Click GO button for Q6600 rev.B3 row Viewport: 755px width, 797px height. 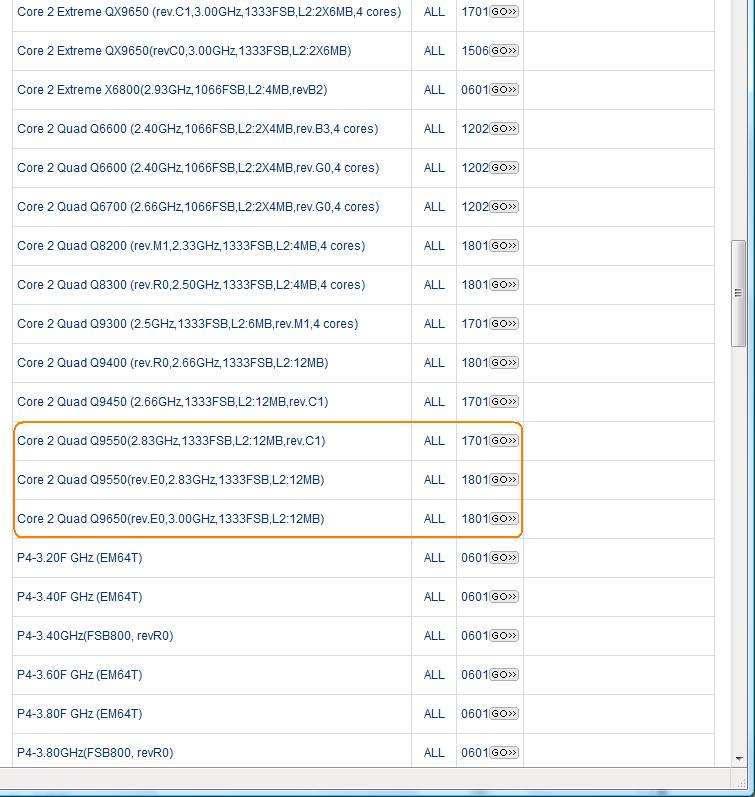tap(504, 129)
